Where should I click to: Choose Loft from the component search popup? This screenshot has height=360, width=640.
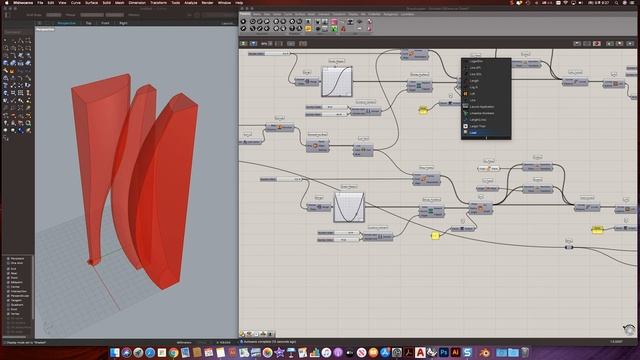click(x=486, y=93)
